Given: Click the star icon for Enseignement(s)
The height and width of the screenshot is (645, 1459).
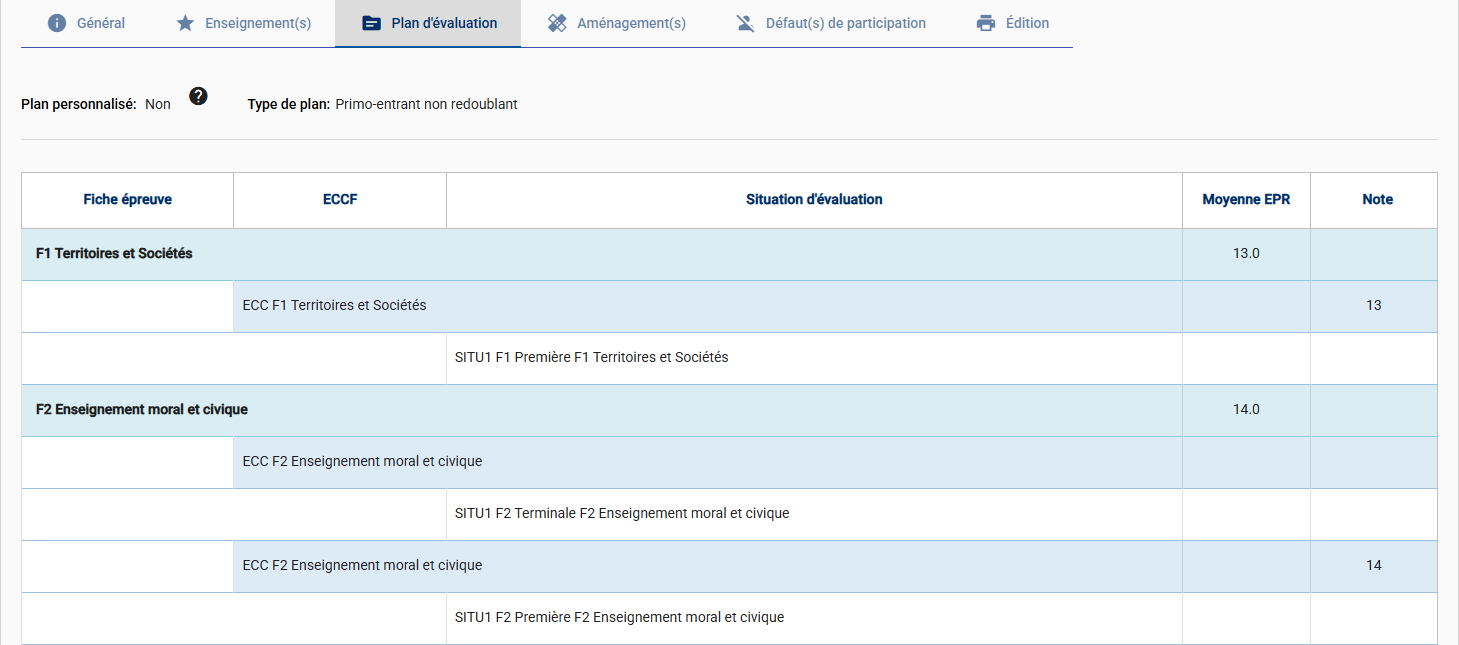Looking at the screenshot, I should 185,23.
